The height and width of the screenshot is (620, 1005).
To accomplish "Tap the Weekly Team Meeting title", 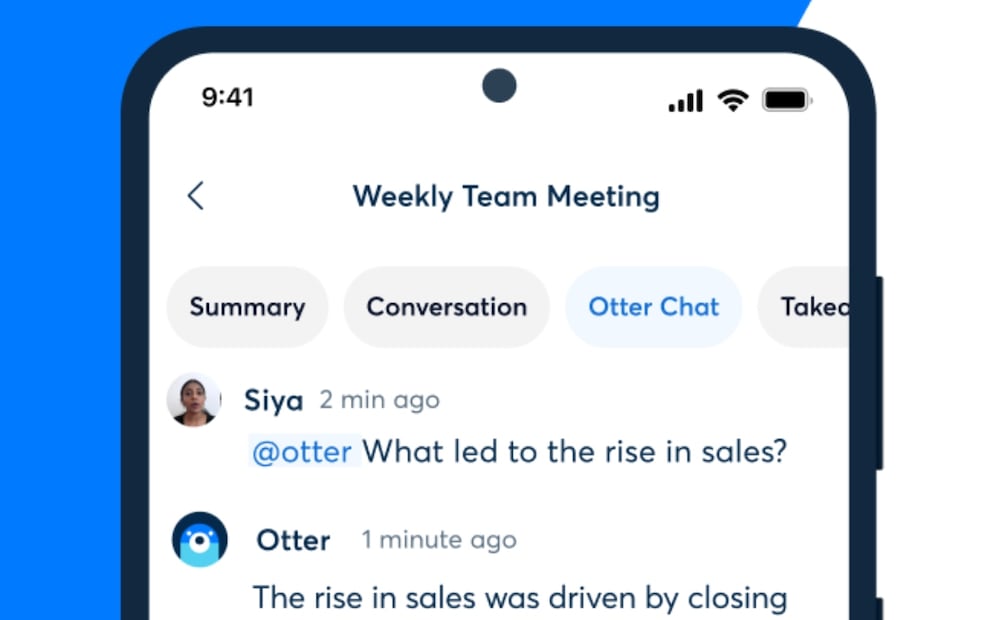I will point(505,196).
